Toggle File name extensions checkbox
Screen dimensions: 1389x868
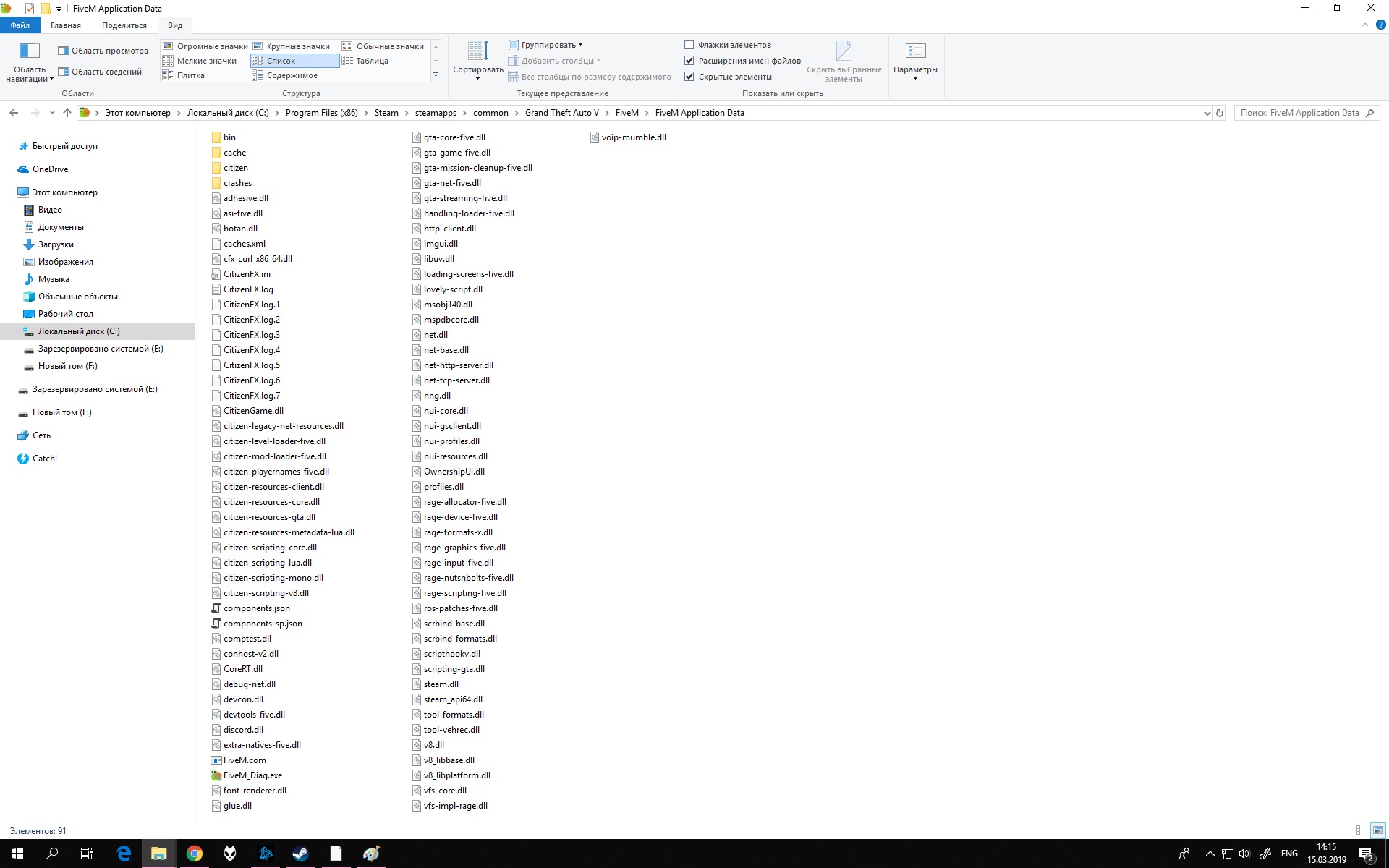coord(689,61)
